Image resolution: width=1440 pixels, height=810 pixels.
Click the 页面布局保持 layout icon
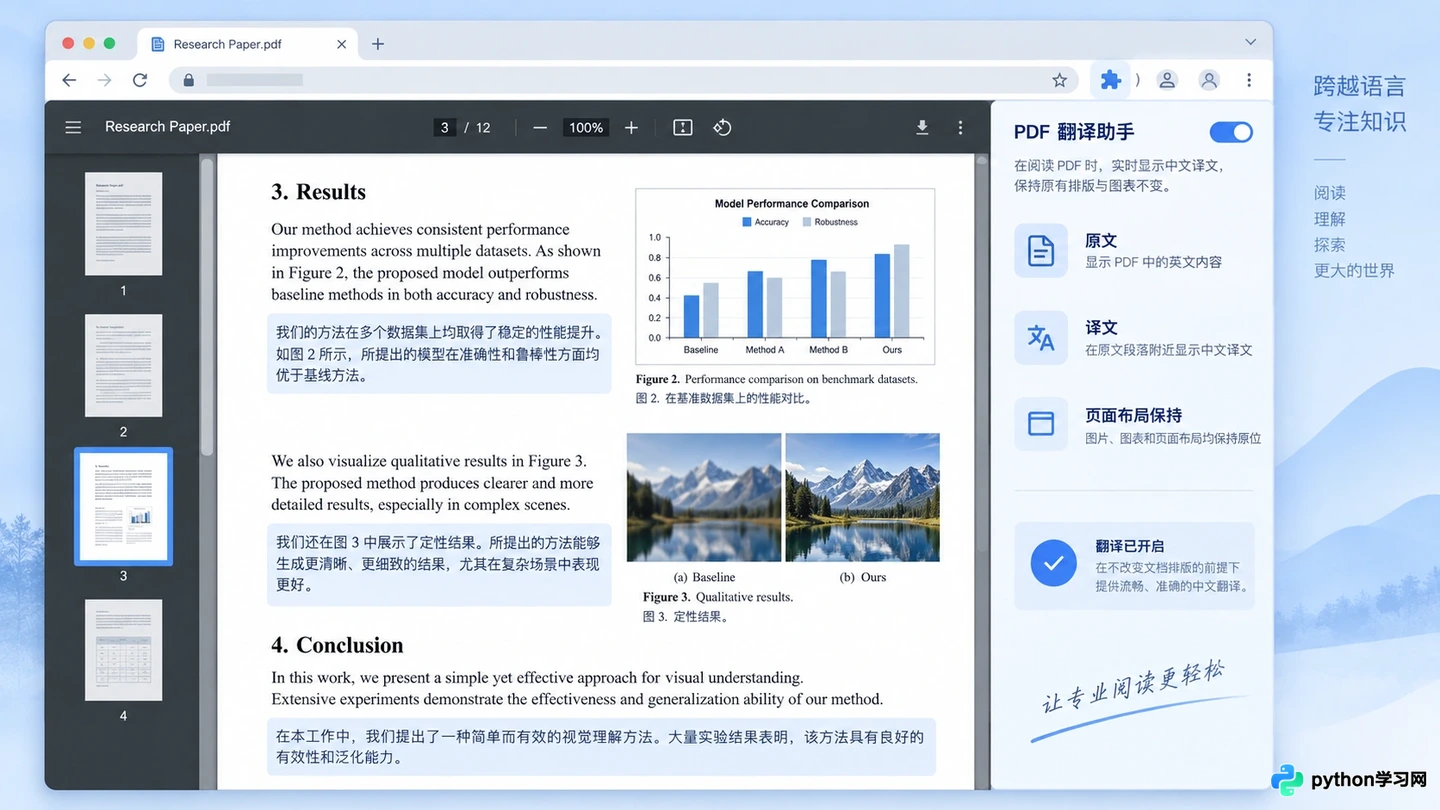(x=1041, y=424)
